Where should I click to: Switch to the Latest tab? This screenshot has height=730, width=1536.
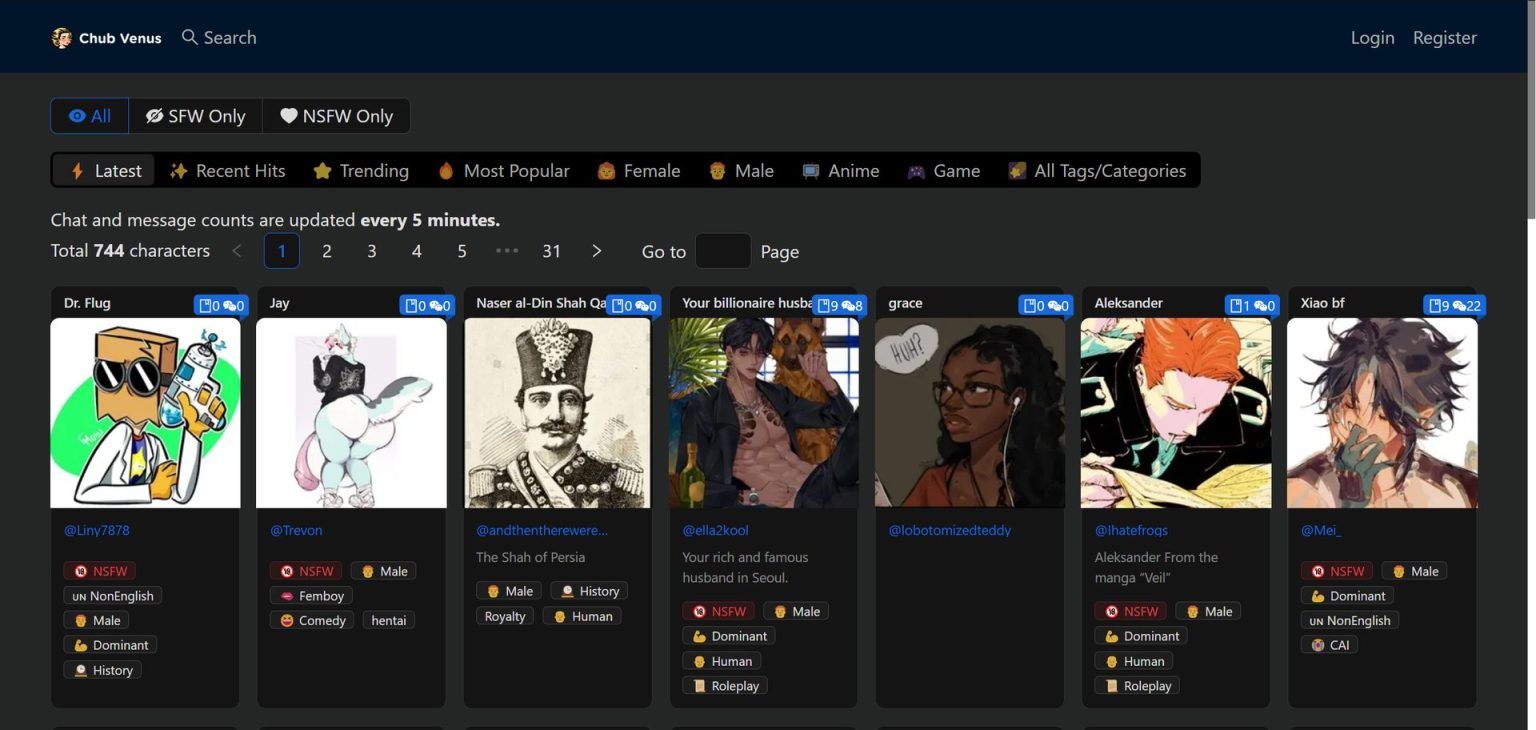point(105,171)
